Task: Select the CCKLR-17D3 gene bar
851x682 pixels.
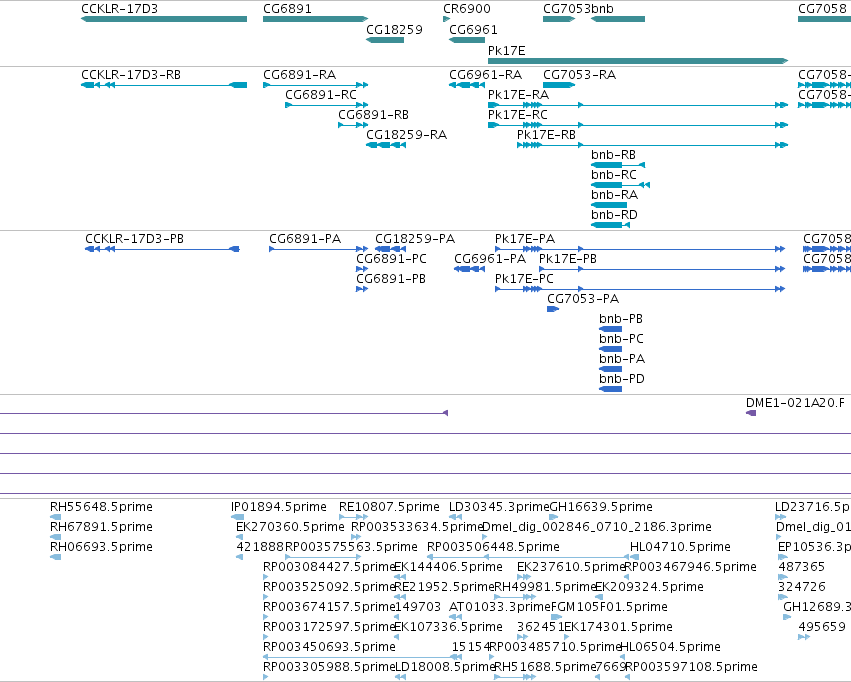Action: [164, 19]
